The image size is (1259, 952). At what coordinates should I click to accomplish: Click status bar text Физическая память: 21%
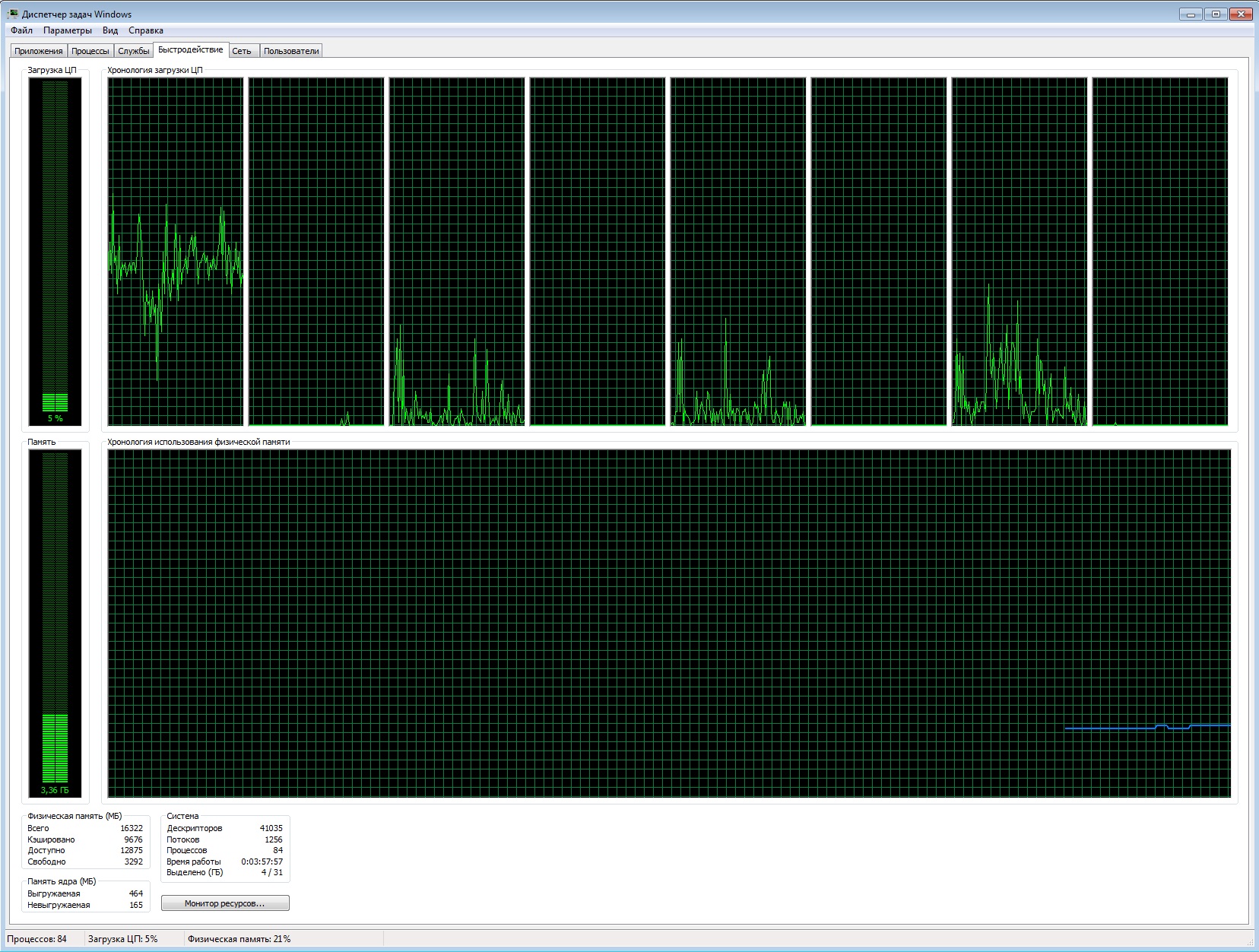click(239, 939)
